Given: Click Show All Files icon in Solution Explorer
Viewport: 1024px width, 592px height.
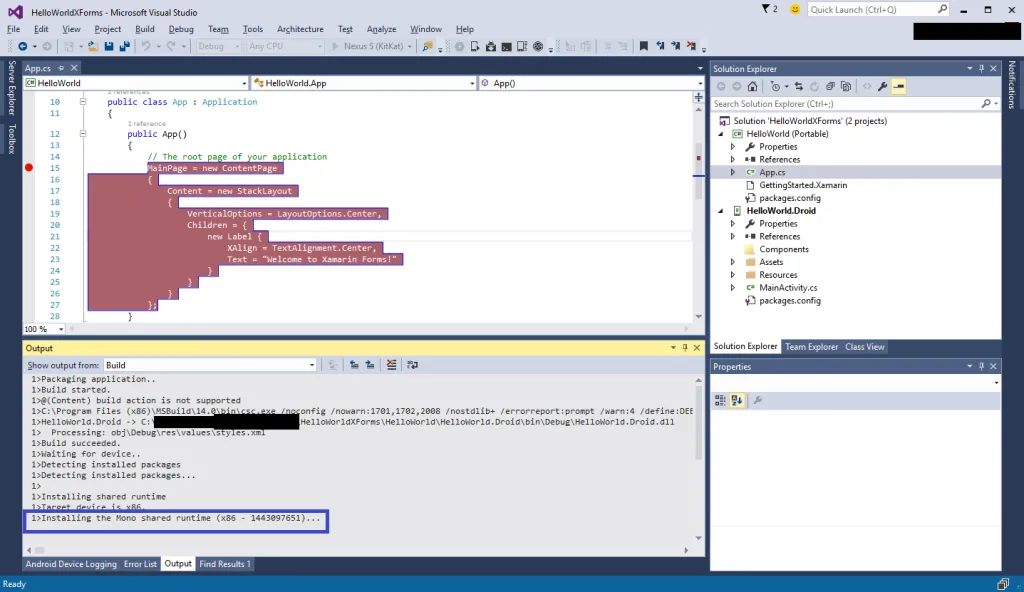Looking at the screenshot, I should pos(846,86).
